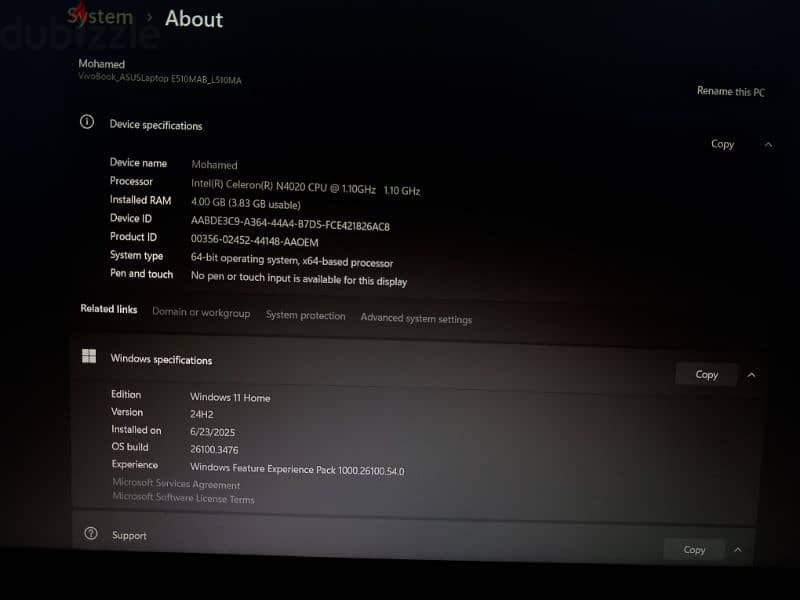Select System type value 64-bit operating system

coord(244,259)
